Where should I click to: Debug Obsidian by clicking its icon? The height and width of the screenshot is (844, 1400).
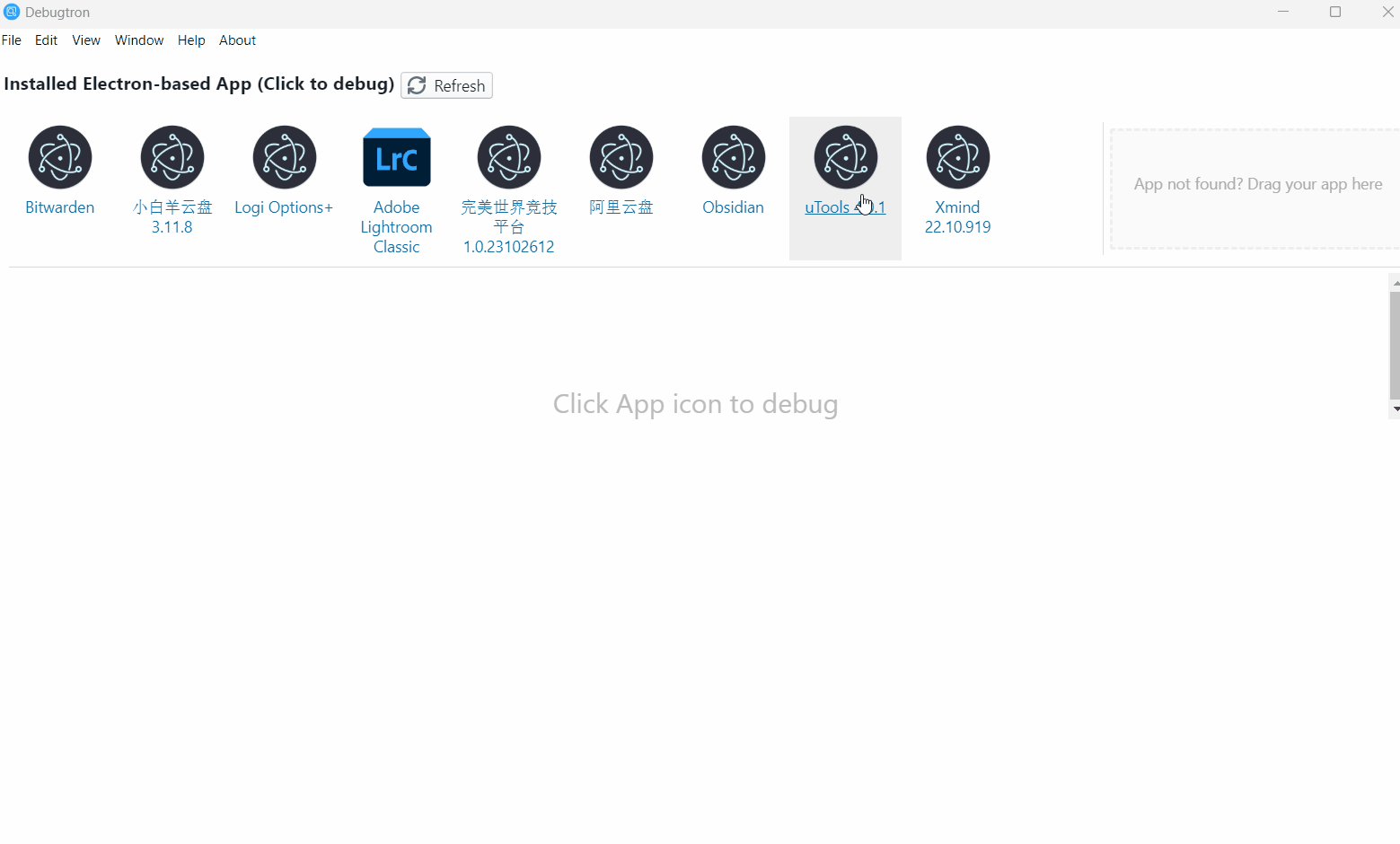coord(734,157)
